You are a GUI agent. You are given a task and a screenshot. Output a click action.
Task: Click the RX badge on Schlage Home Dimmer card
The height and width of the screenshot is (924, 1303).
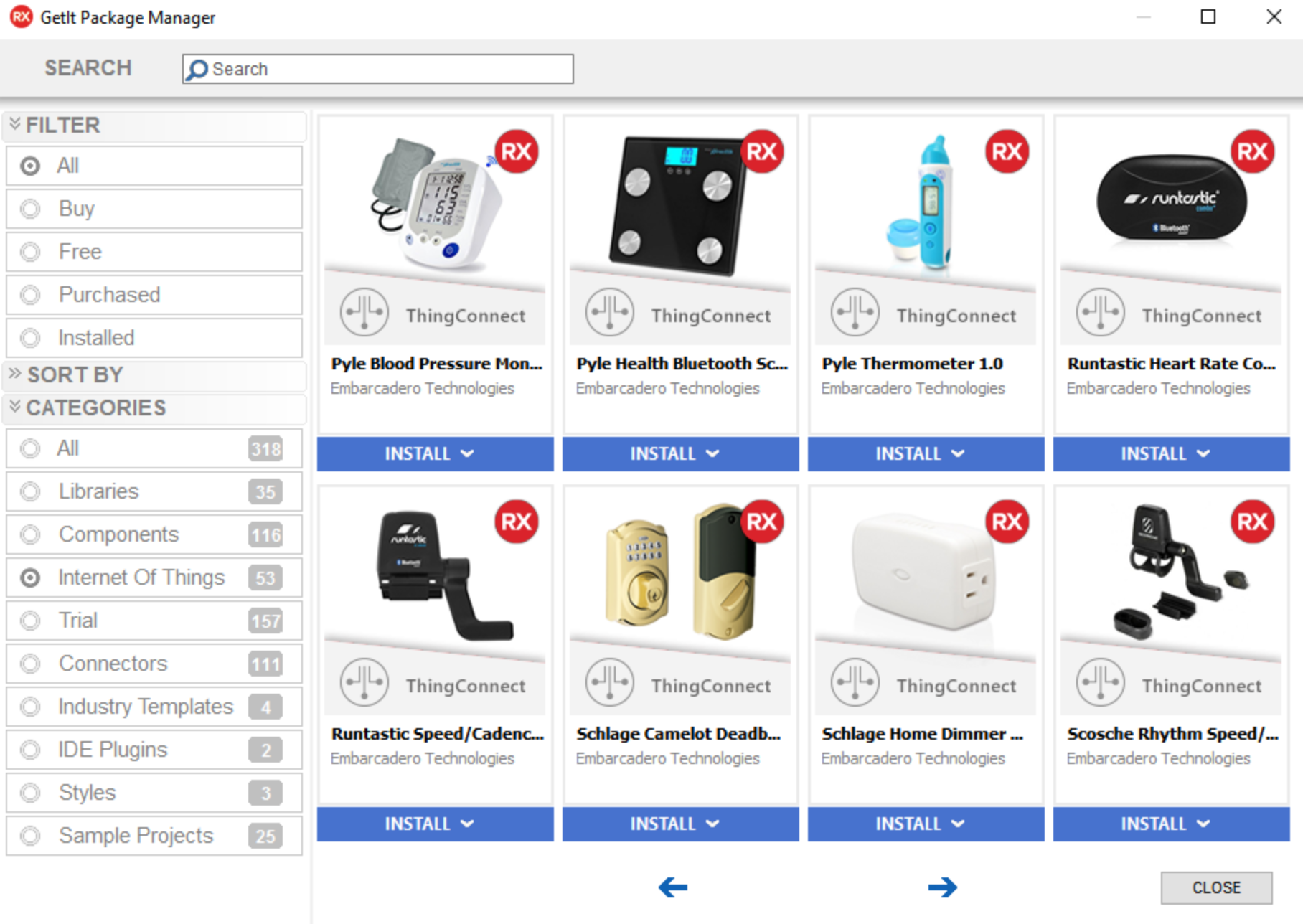[1007, 522]
